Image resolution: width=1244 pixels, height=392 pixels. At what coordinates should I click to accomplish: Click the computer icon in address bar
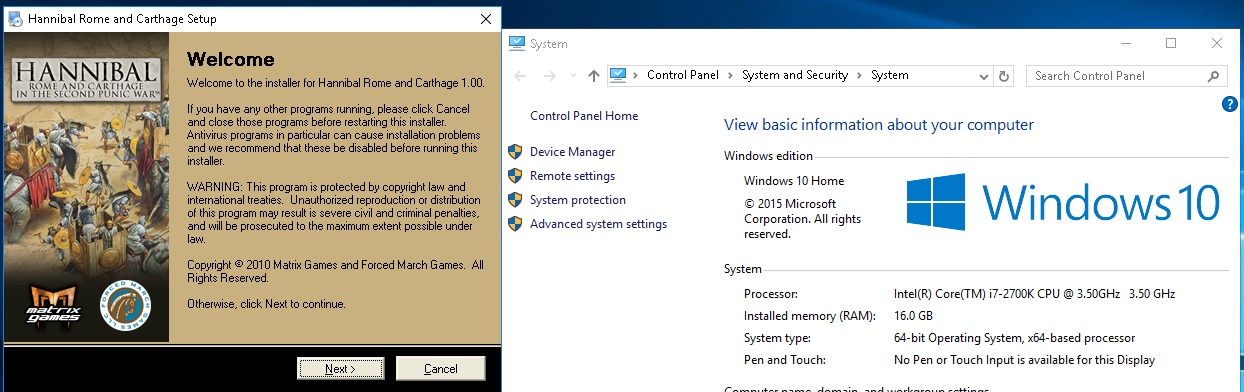(x=618, y=75)
